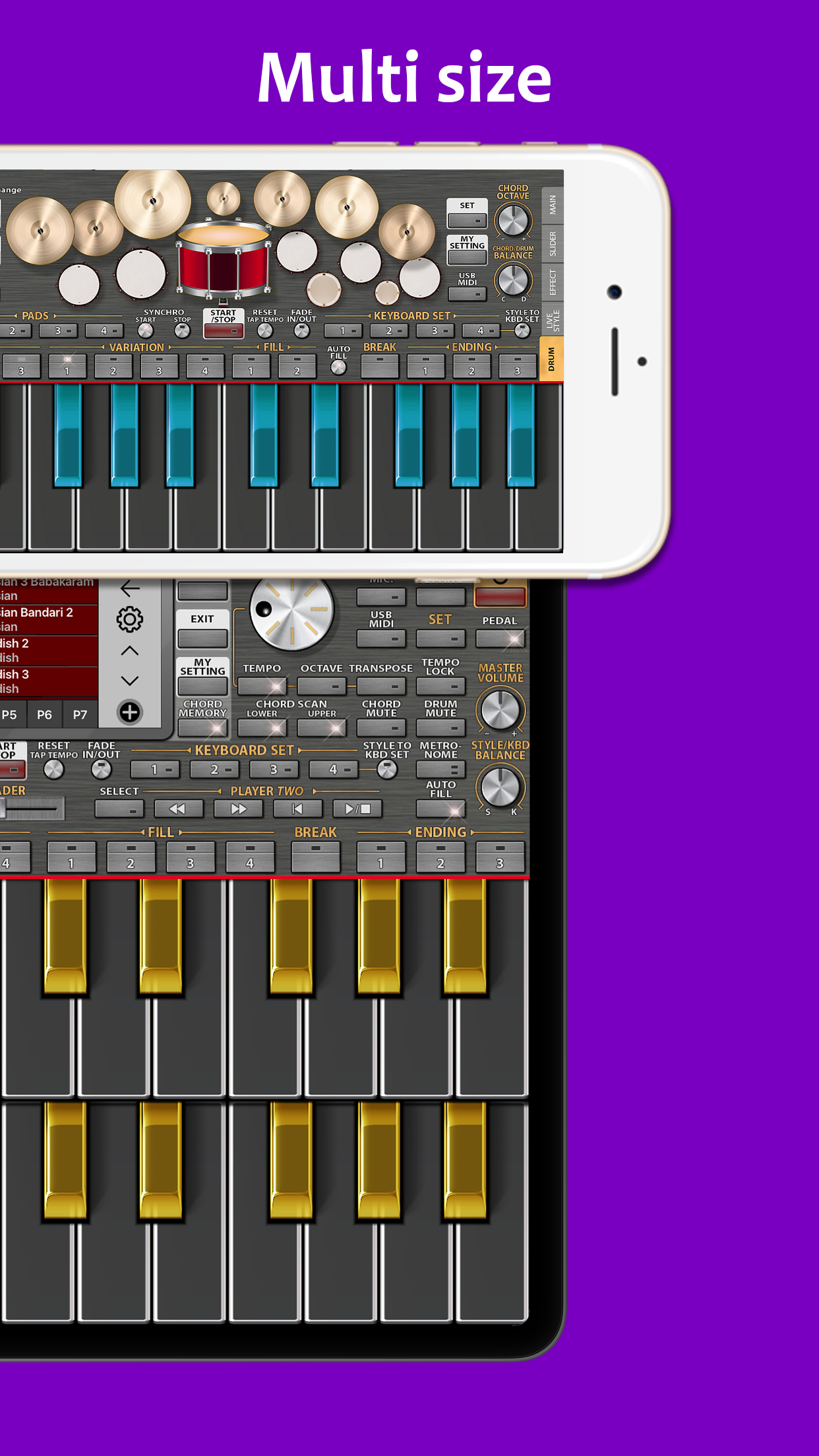The width and height of the screenshot is (819, 1456).
Task: Click the back arrow in list panel
Action: click(x=130, y=588)
